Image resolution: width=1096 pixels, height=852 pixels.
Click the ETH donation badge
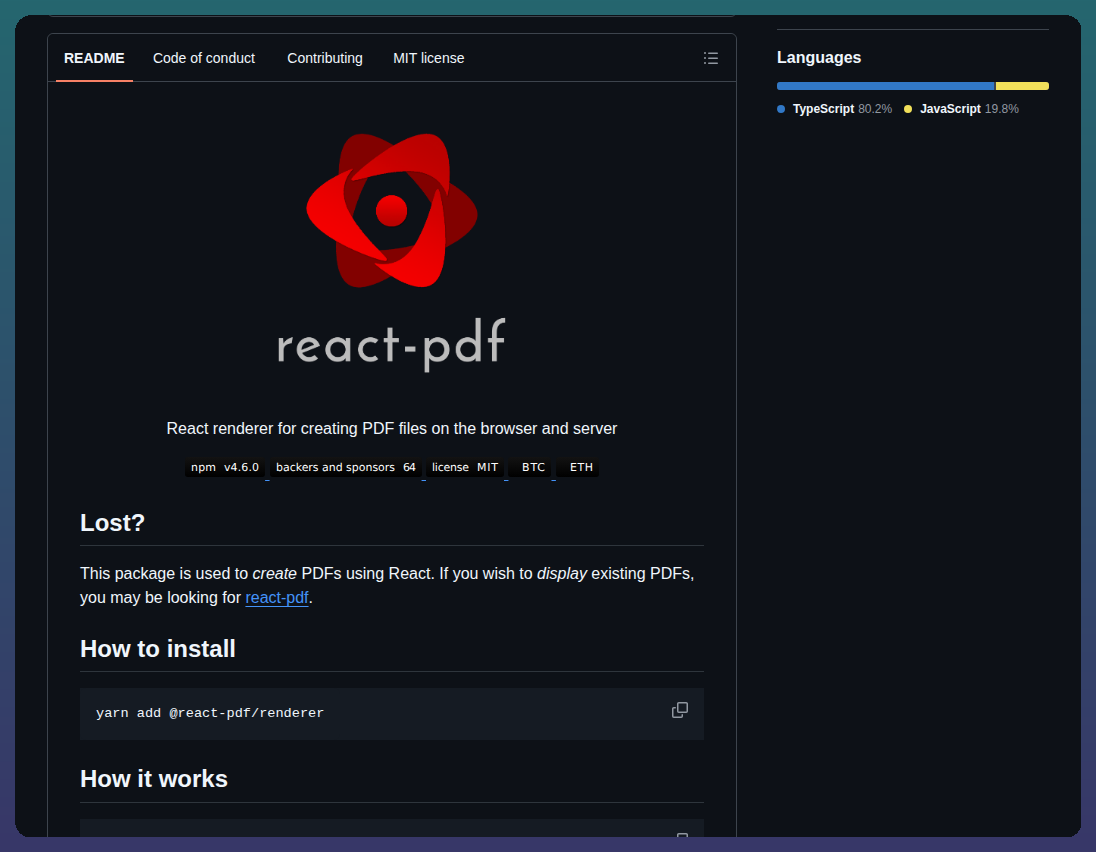click(x=577, y=467)
